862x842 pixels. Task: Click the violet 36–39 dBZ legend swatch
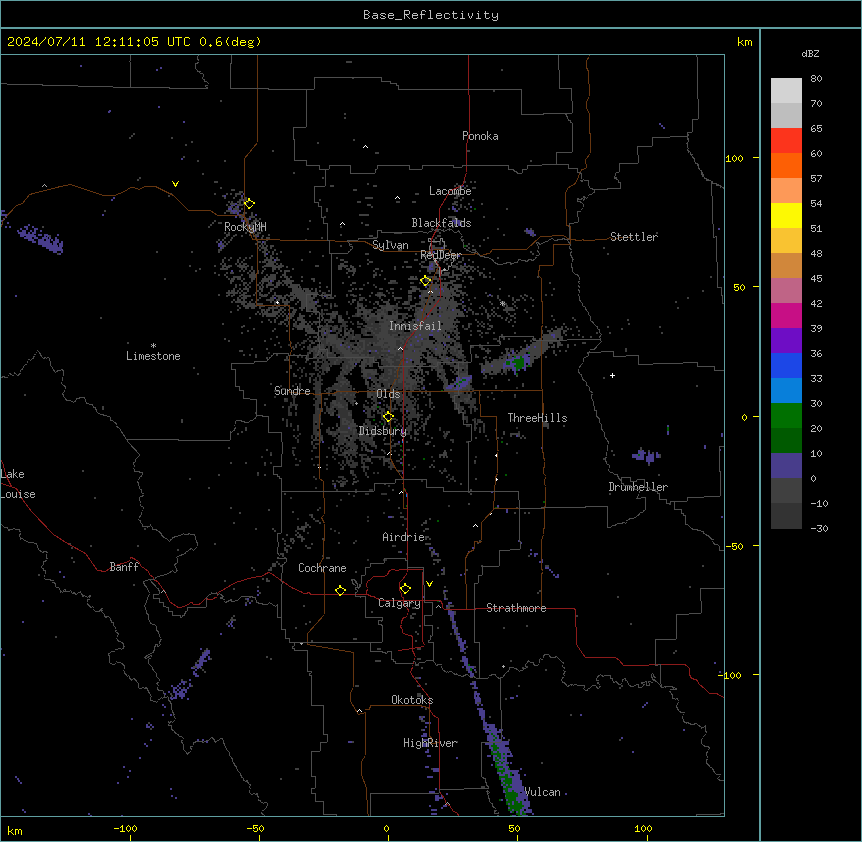pyautogui.click(x=786, y=341)
